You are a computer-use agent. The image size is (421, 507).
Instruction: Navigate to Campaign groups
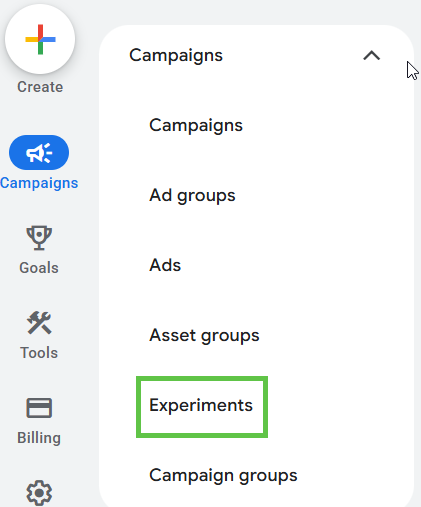coord(223,475)
